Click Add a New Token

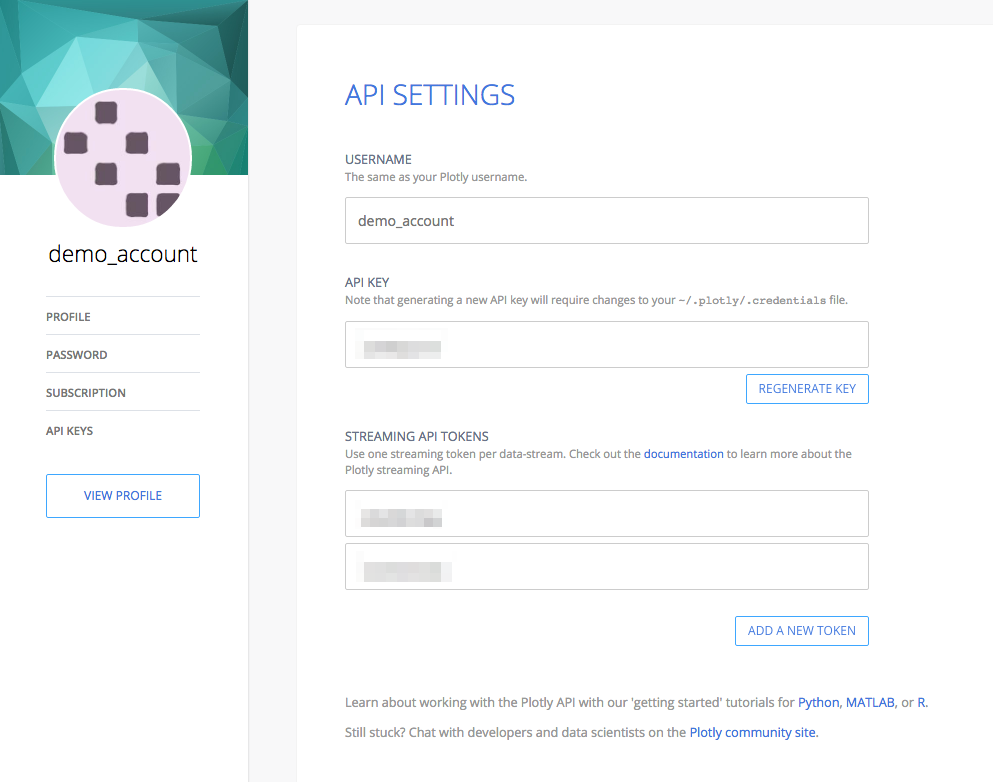click(801, 631)
